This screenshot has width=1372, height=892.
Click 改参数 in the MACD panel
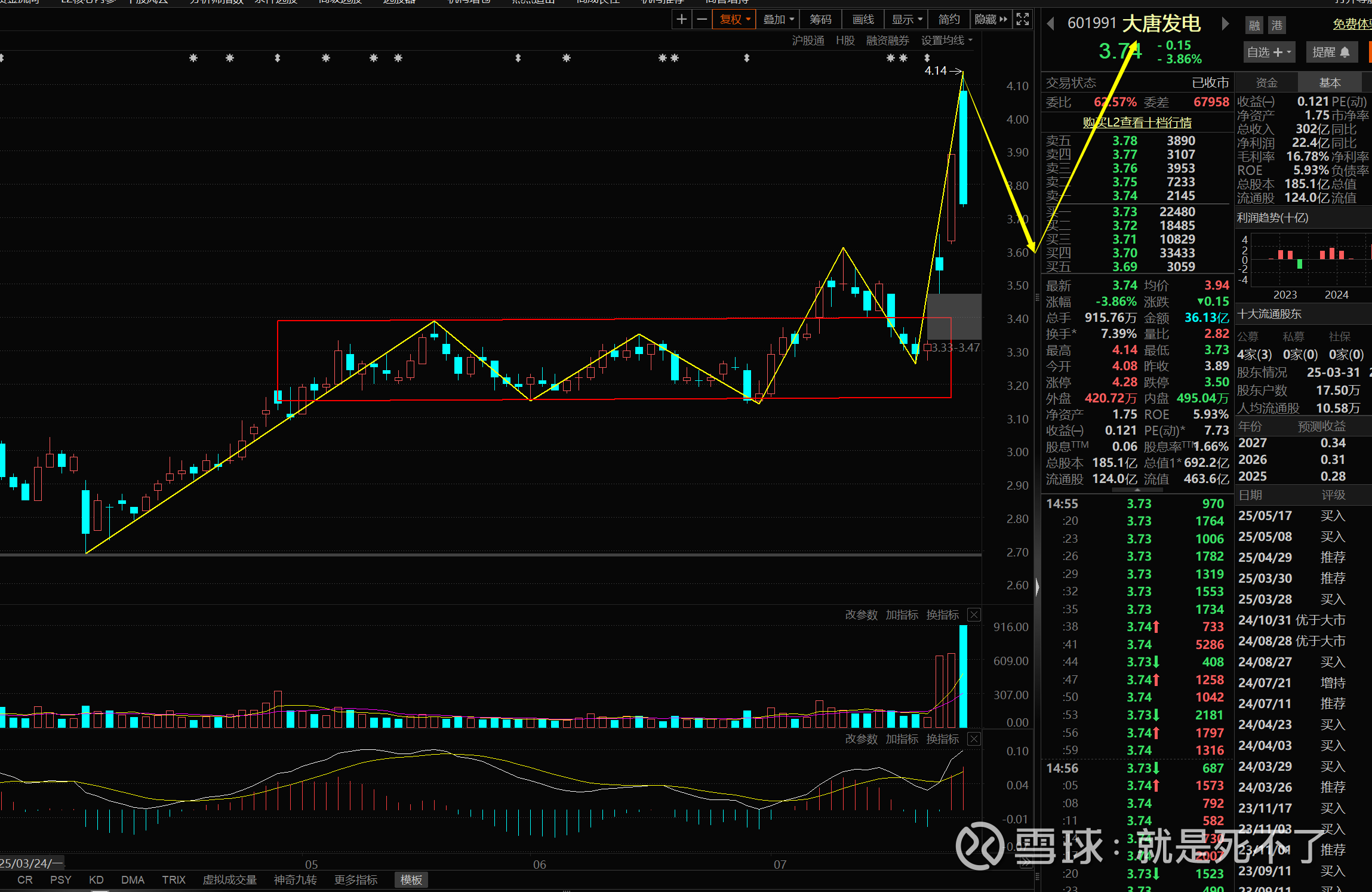(x=862, y=739)
